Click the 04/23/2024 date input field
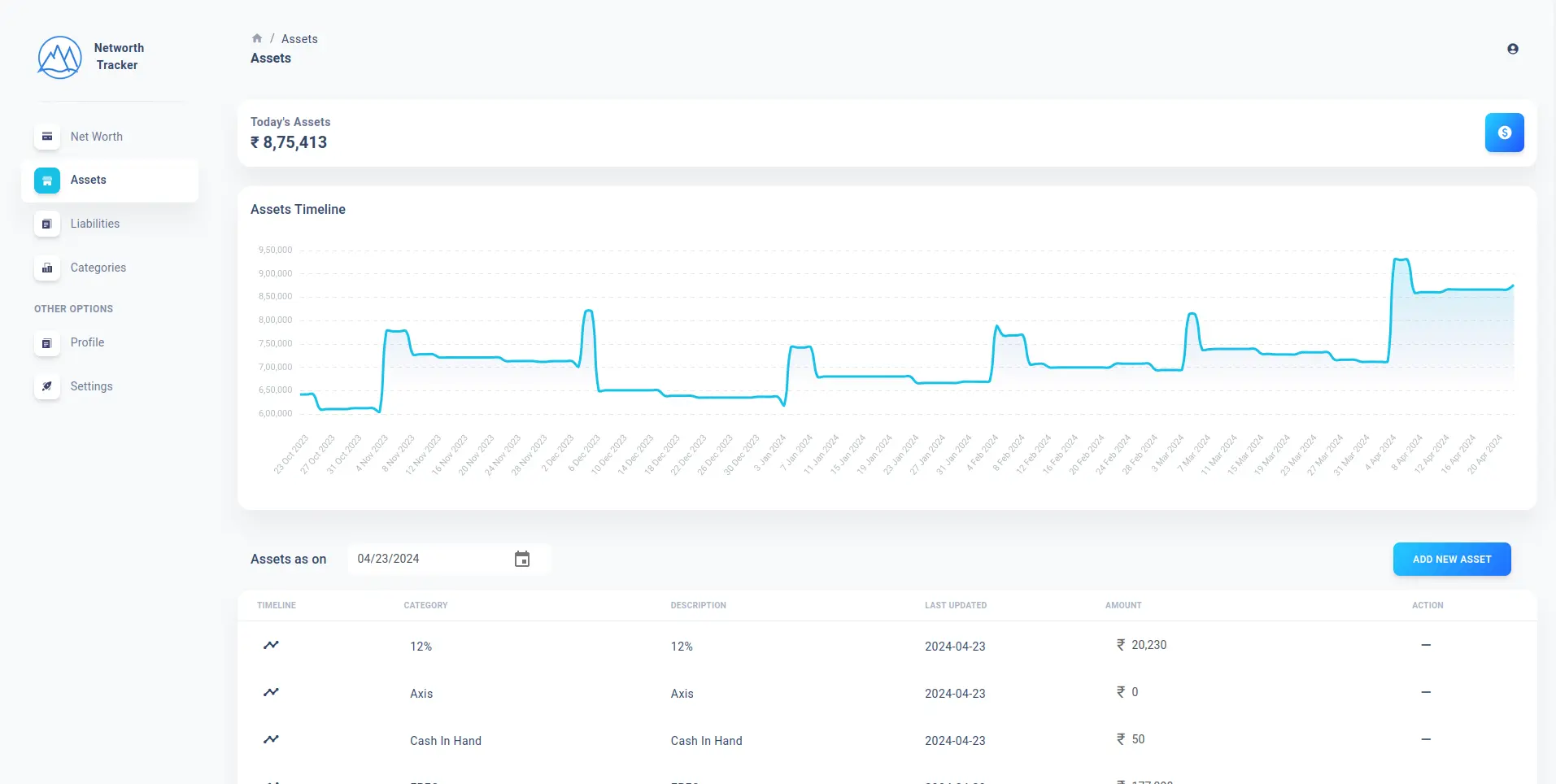Screen dimensions: 1556x784 pos(449,559)
